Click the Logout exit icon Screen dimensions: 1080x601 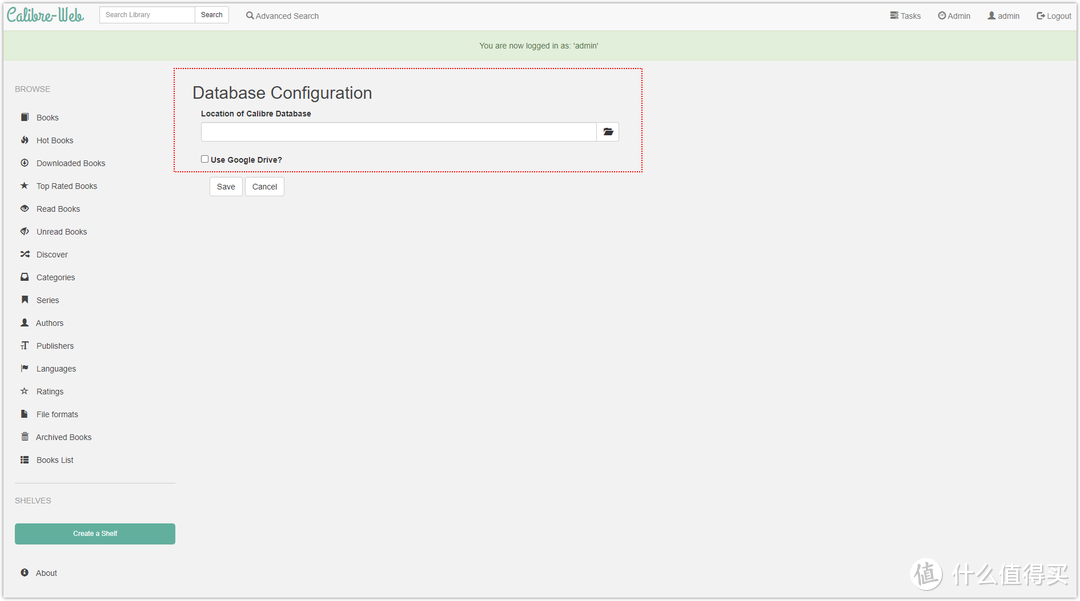point(1041,15)
